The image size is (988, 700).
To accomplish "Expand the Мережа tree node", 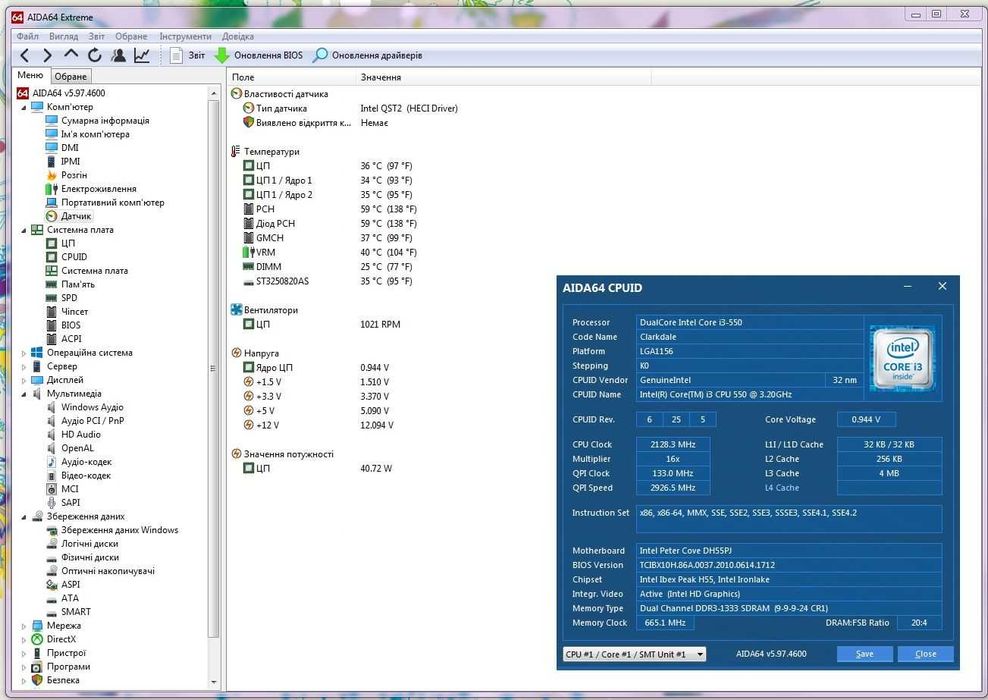I will [x=24, y=626].
